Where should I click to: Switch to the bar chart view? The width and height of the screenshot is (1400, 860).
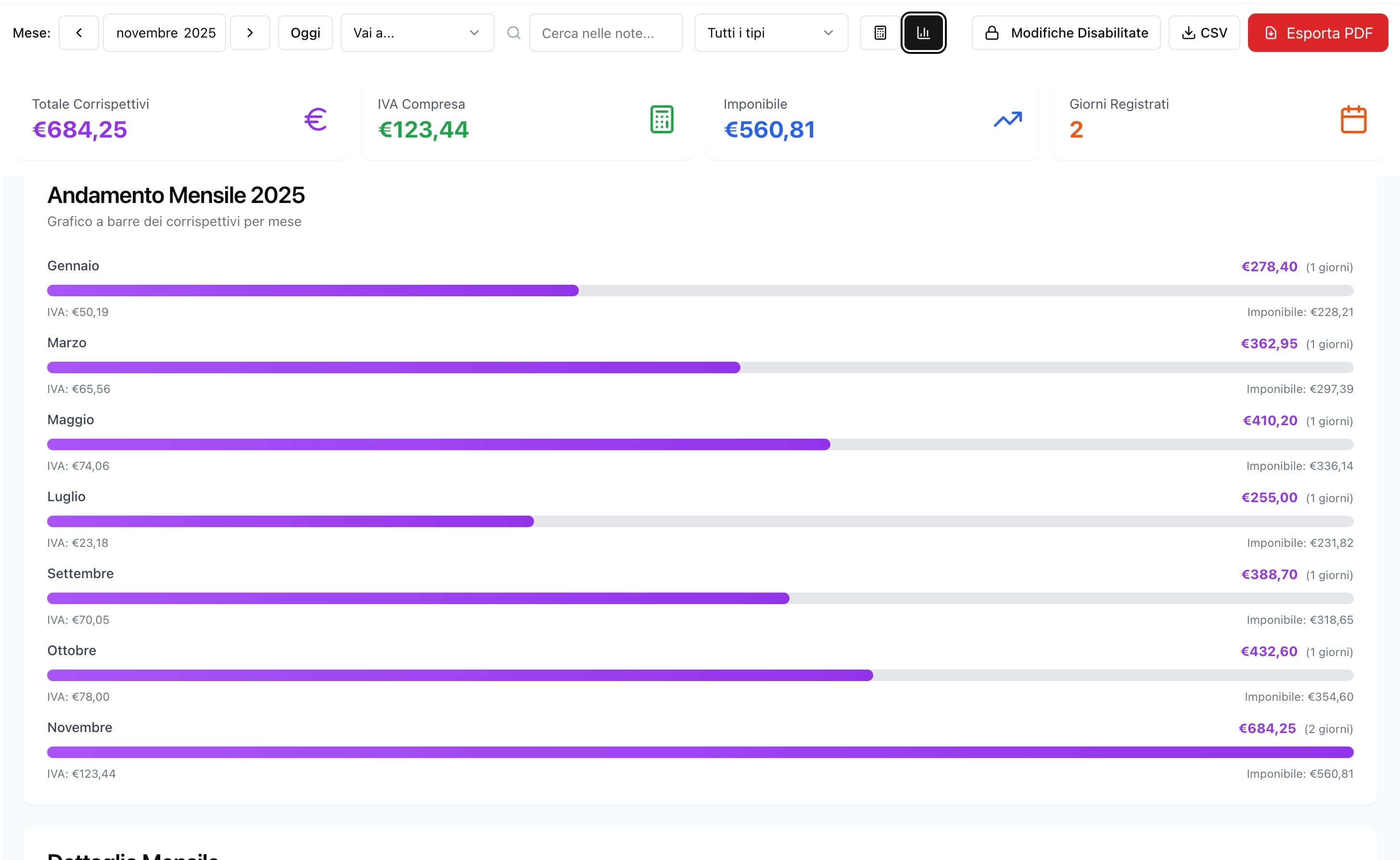click(923, 33)
